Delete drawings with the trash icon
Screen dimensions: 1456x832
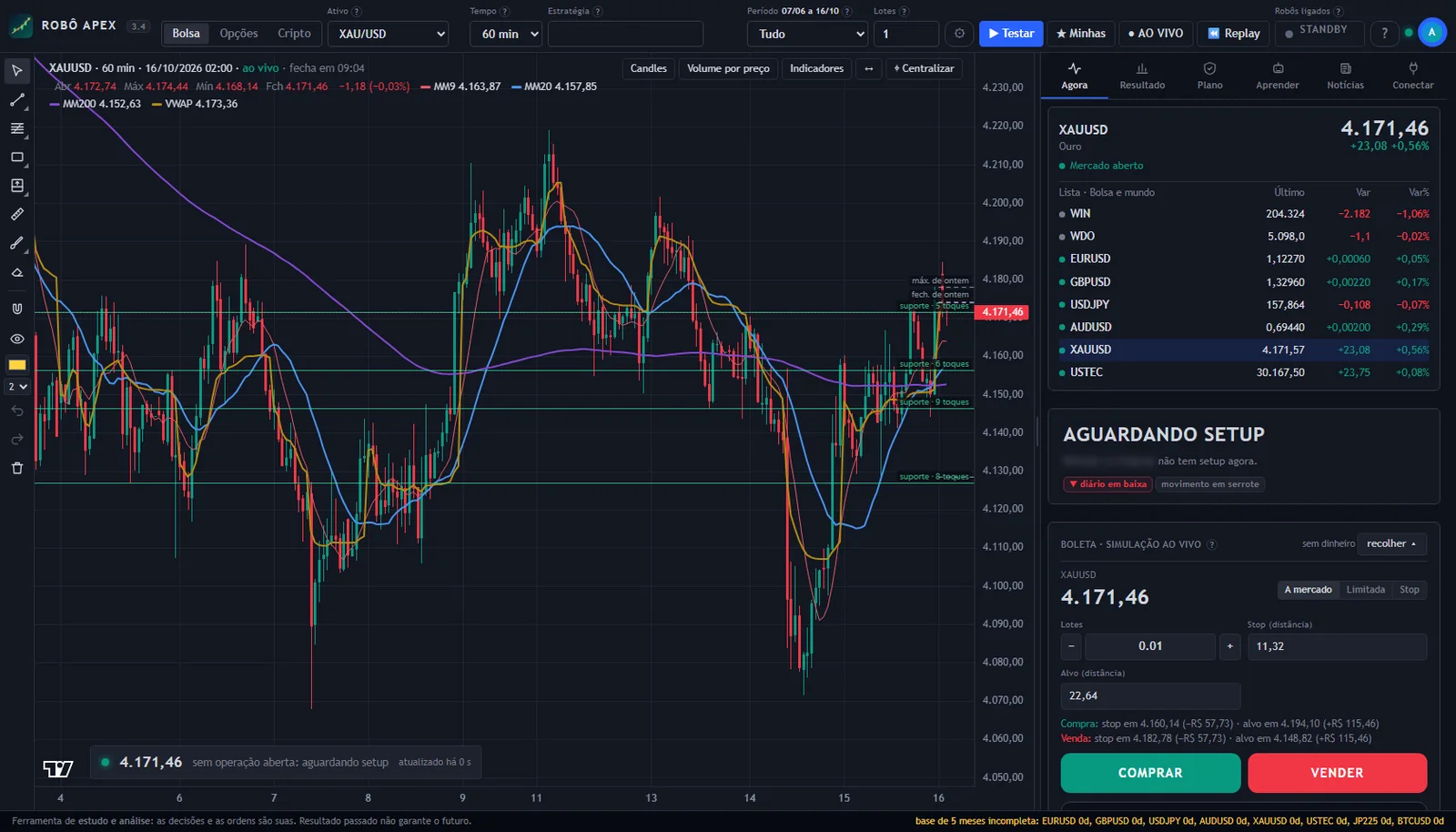16,468
